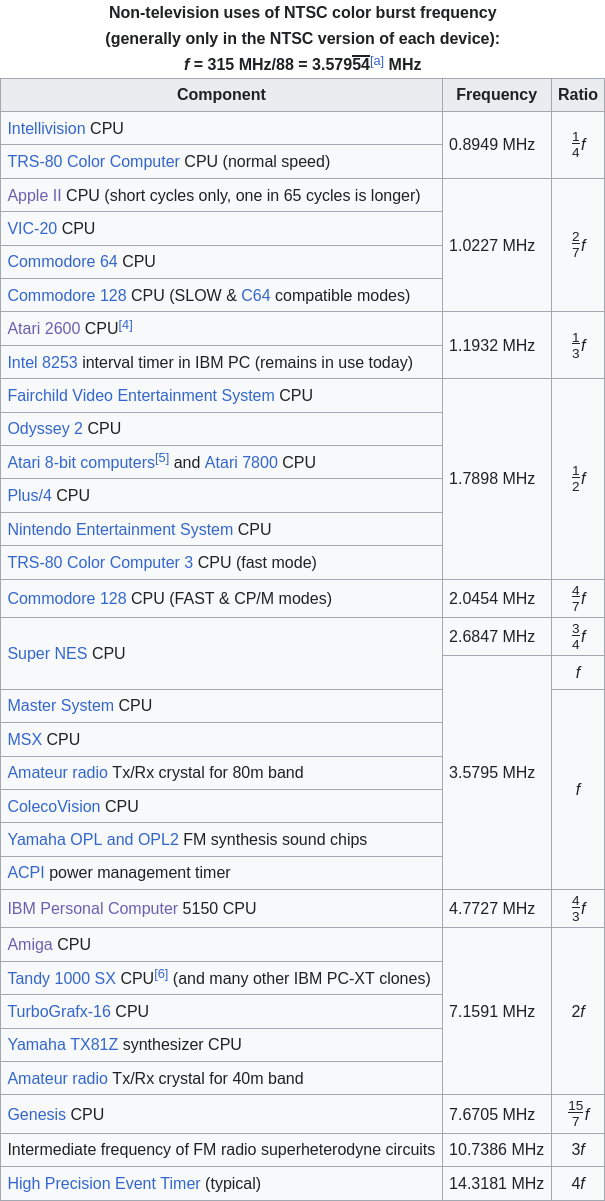
Task: Open Fairchild Video Entertainment System link
Action: 141,395
